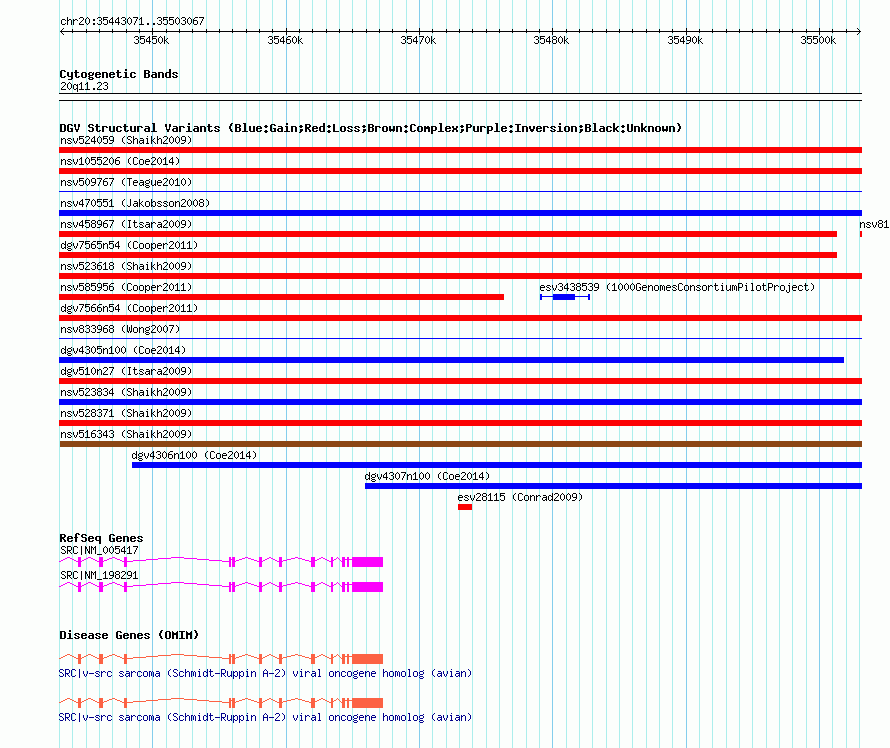Select the dgv7566n54 (Cooper2011) red bar
The height and width of the screenshot is (748, 890).
460,318
